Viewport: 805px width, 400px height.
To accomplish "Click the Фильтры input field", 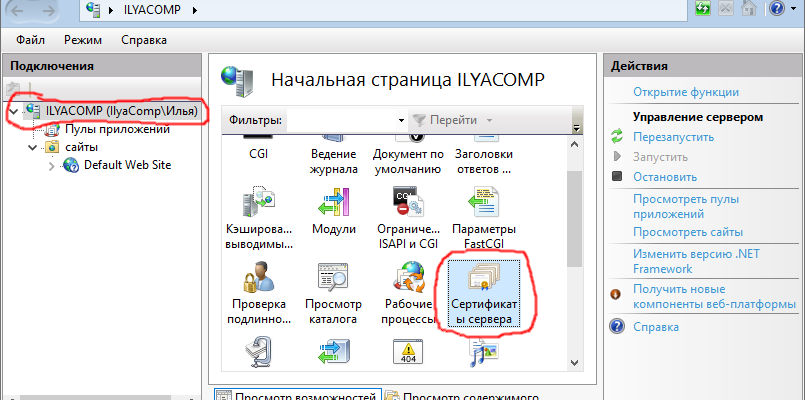I will tap(341, 121).
